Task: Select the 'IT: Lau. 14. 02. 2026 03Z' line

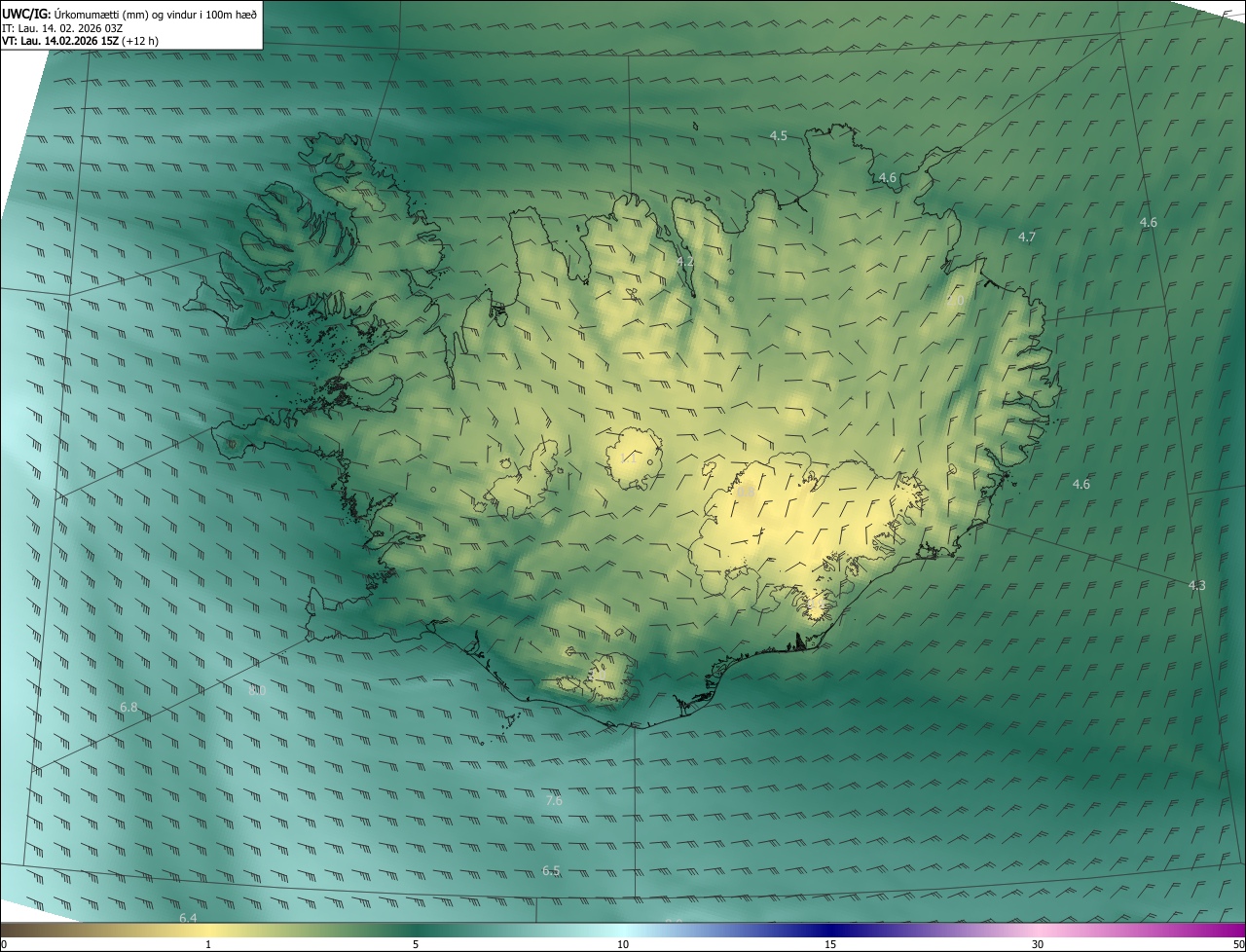Action: click(x=62, y=27)
